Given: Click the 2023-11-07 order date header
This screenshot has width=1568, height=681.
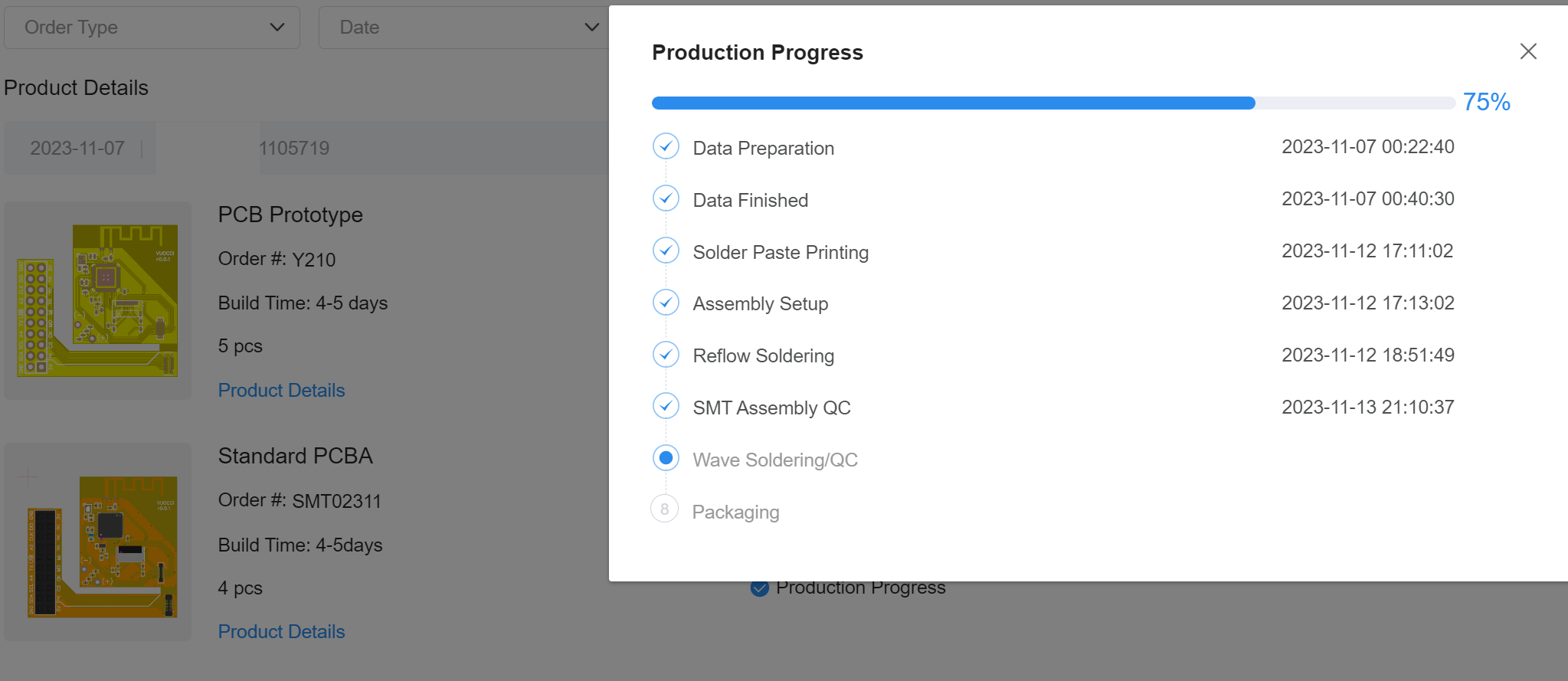Looking at the screenshot, I should (77, 148).
